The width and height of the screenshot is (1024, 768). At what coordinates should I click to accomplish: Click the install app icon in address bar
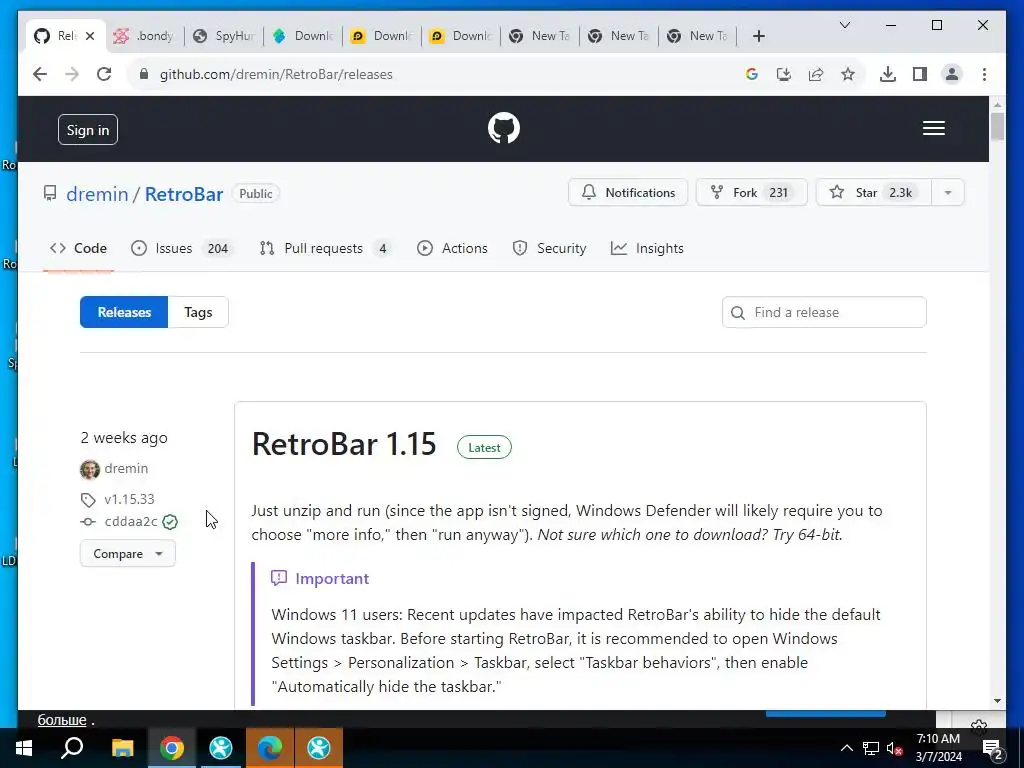click(x=784, y=74)
